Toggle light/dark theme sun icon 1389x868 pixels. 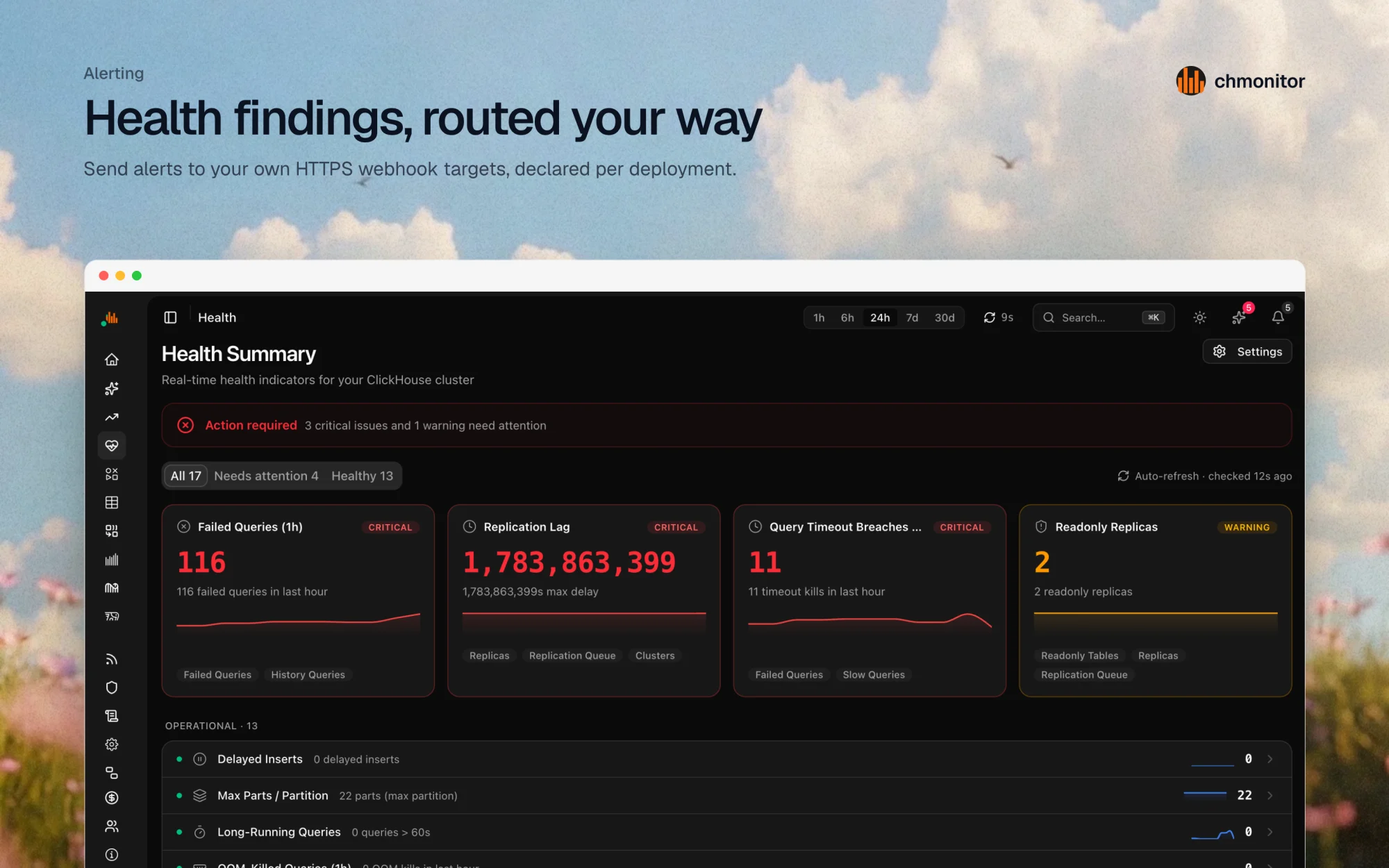1200,317
